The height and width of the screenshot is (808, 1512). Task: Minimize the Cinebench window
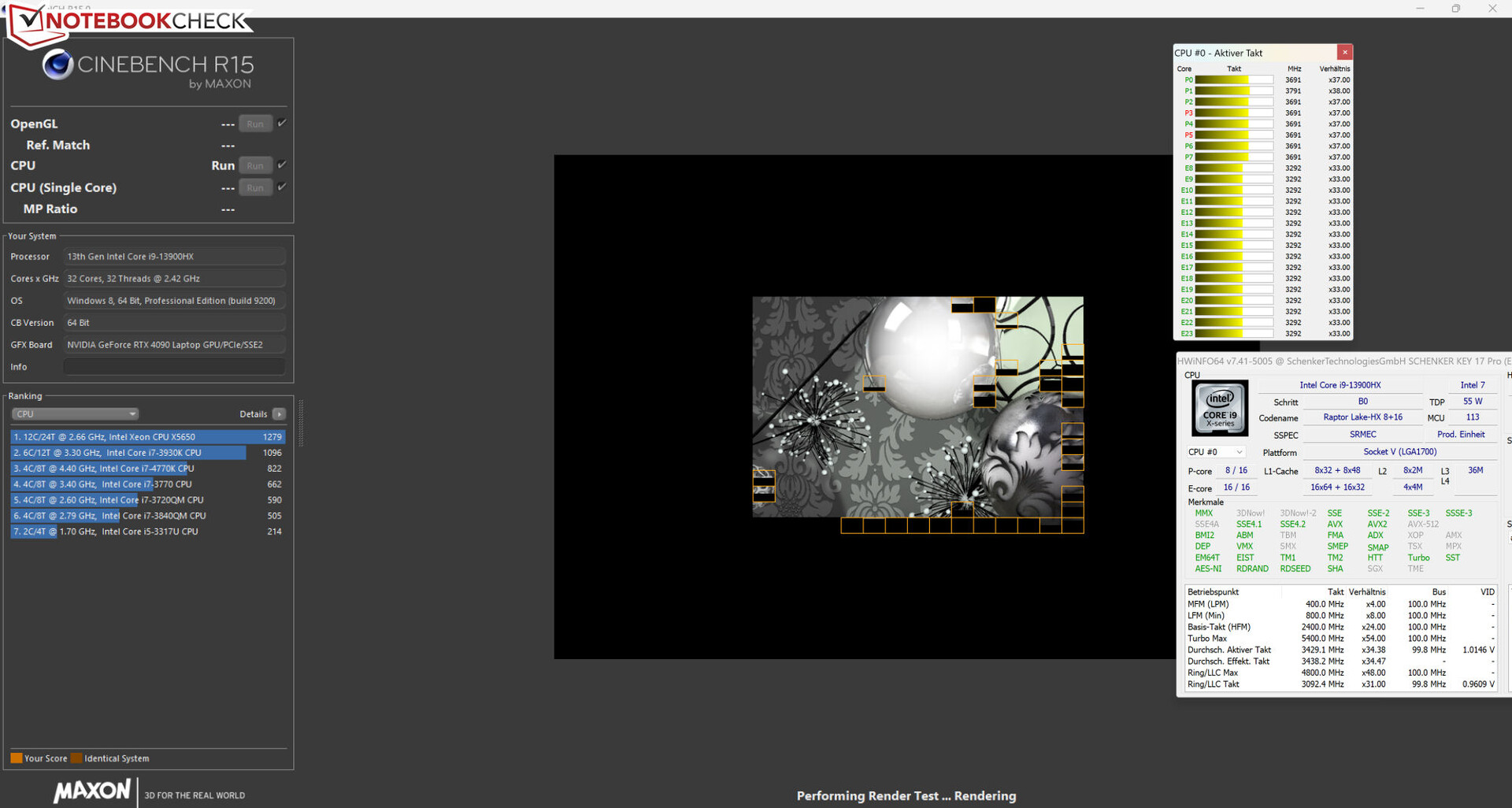pos(1420,9)
